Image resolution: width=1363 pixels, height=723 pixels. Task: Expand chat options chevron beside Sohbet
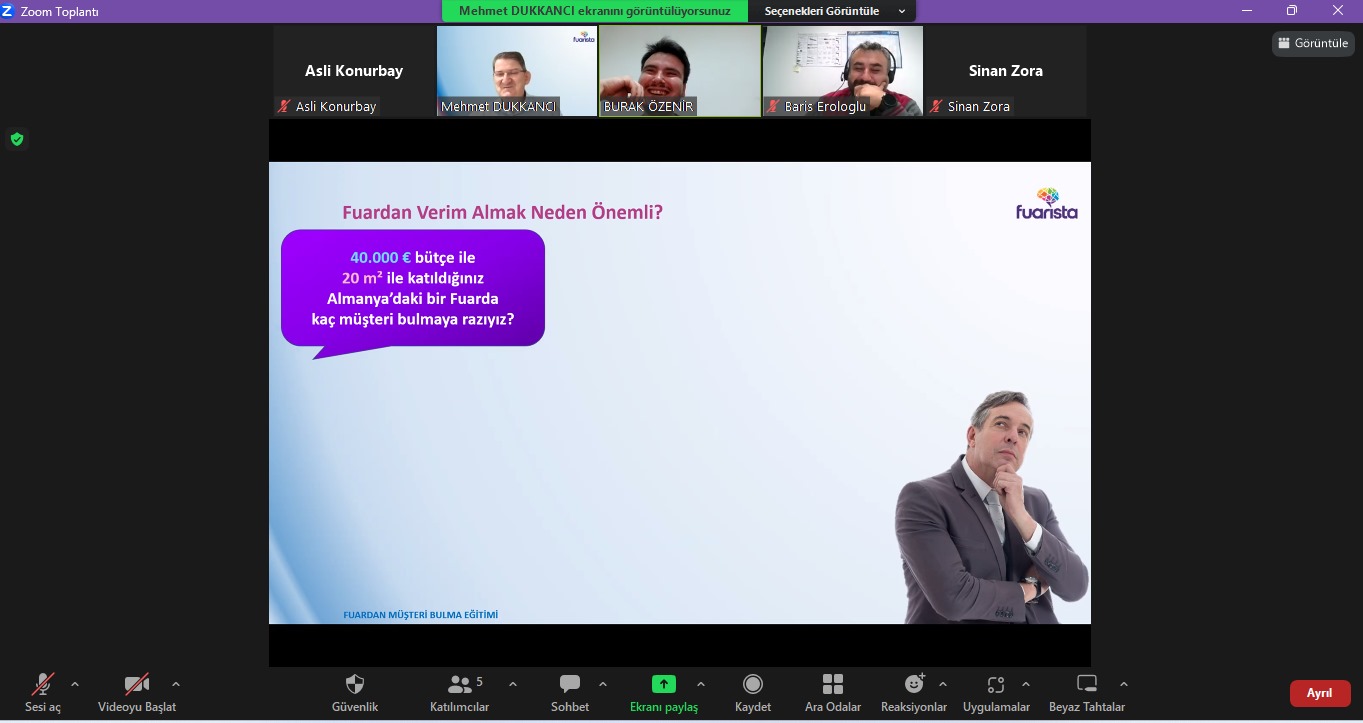pyautogui.click(x=603, y=684)
